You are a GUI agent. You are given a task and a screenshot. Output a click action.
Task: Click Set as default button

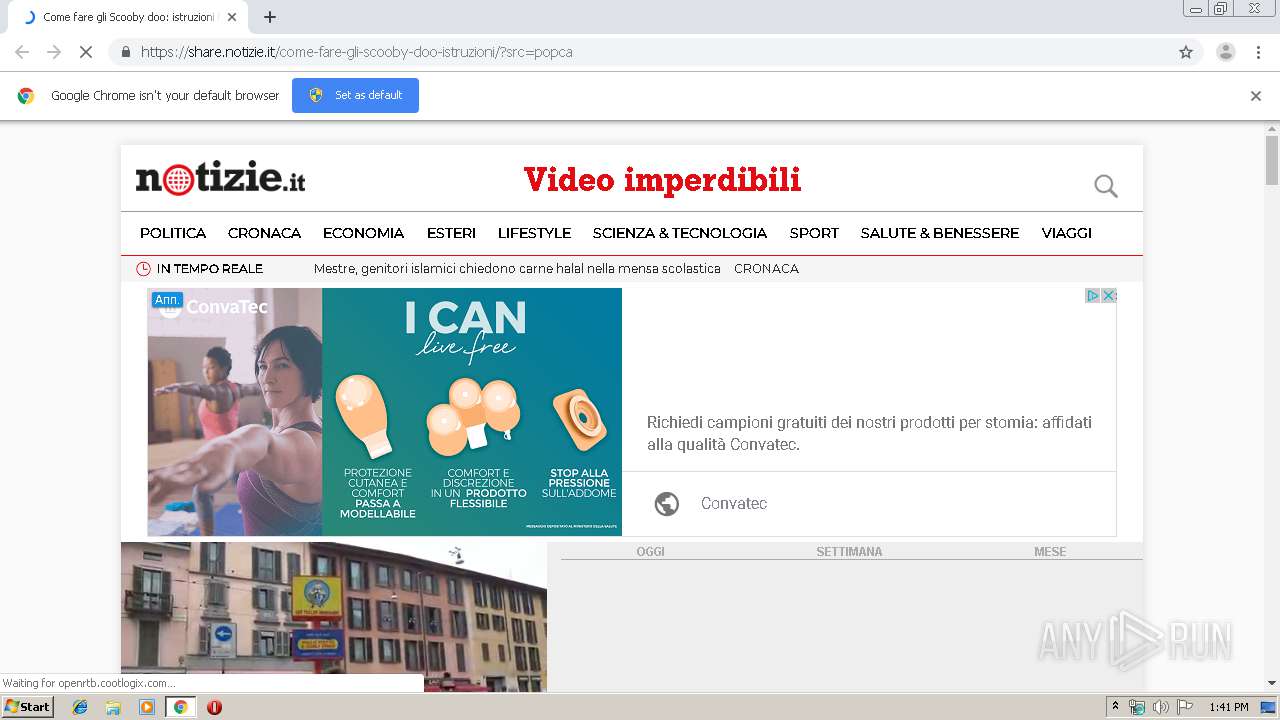pyautogui.click(x=355, y=95)
